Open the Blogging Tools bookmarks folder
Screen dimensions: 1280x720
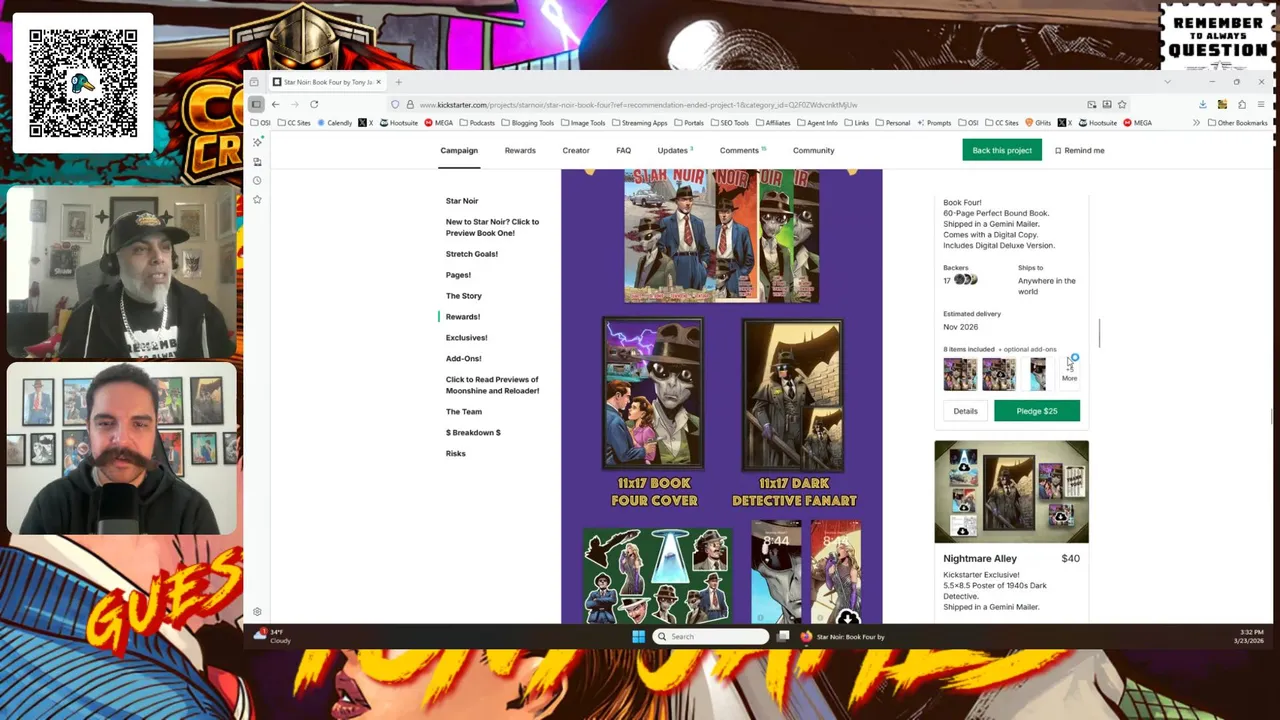pyautogui.click(x=526, y=123)
